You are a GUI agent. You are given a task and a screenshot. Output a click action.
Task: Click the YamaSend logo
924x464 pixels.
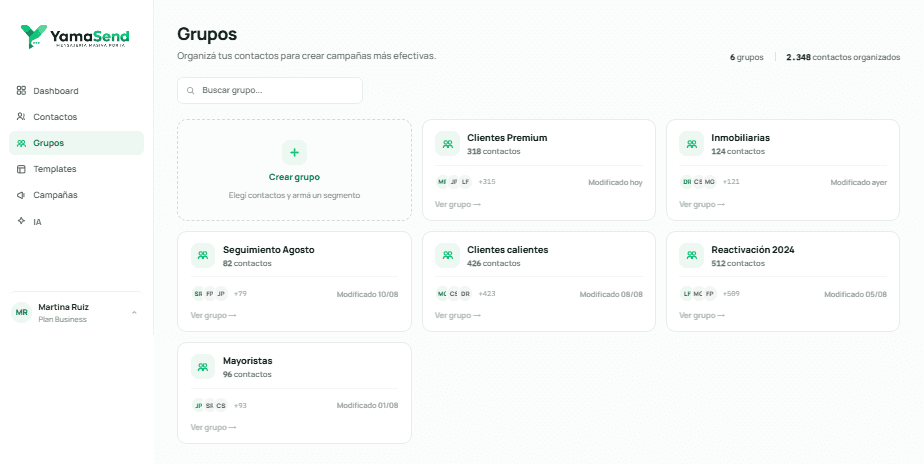75,37
